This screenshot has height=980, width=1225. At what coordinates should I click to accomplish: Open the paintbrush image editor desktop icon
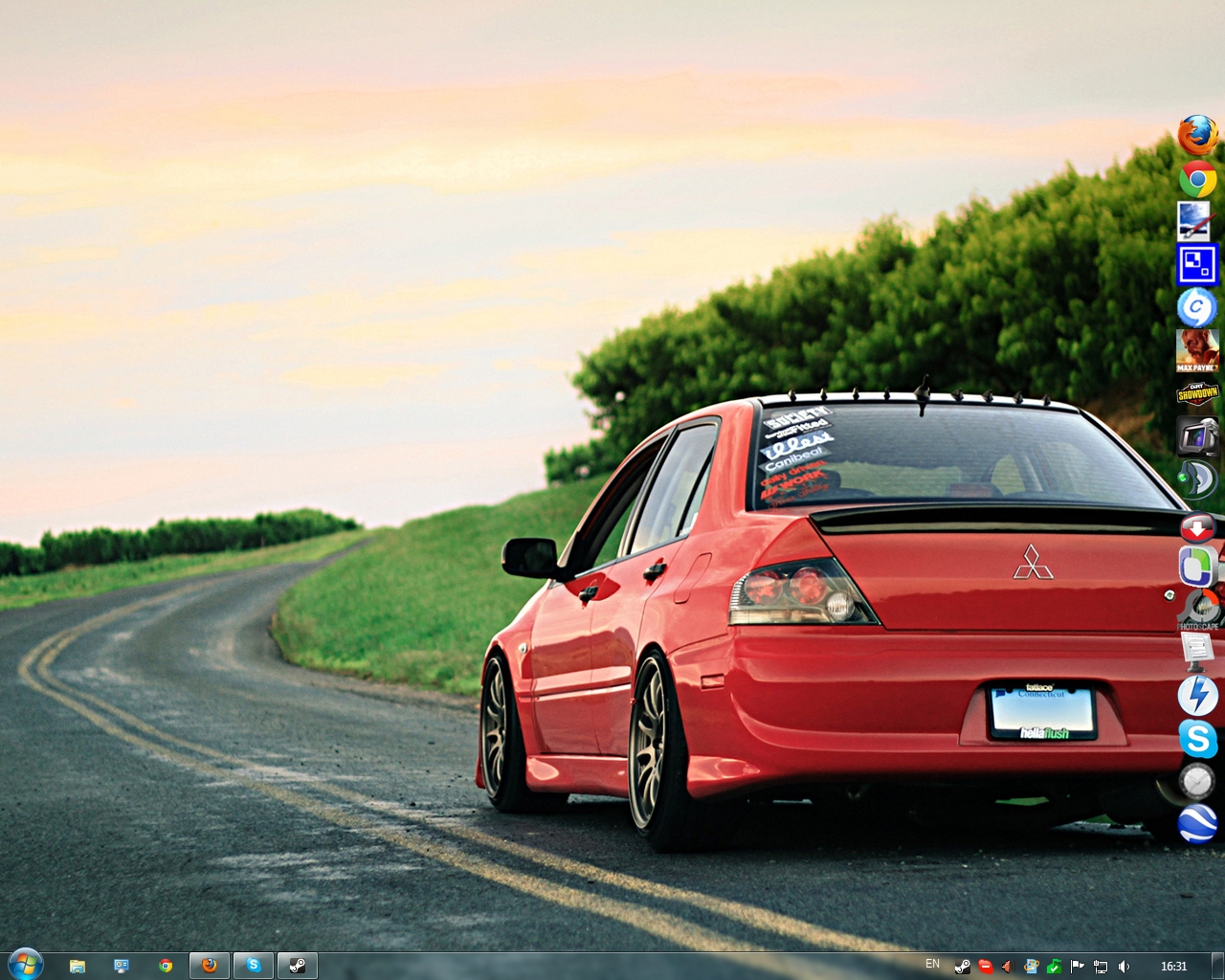pyautogui.click(x=1196, y=221)
